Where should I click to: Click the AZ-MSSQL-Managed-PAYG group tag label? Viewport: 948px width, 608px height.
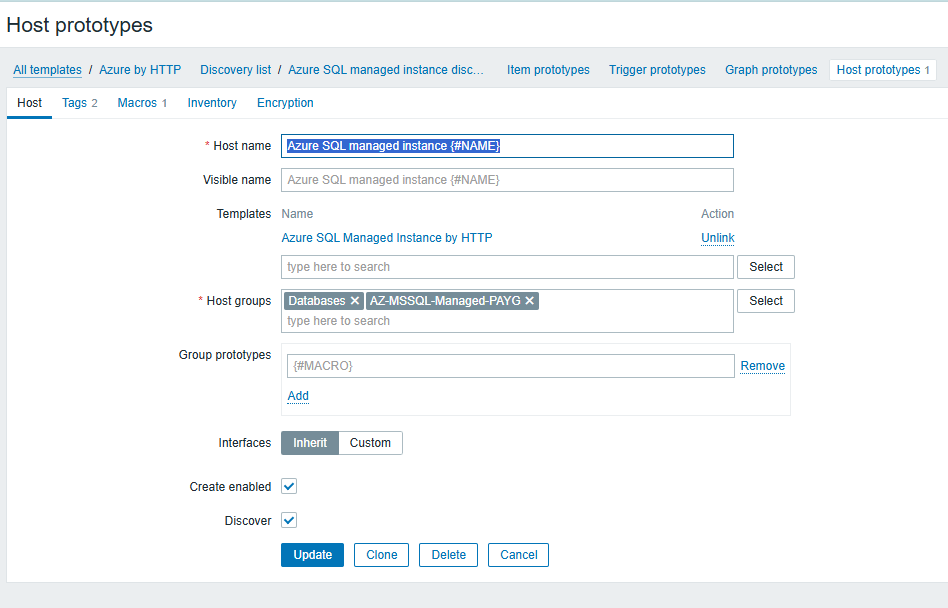[x=445, y=301]
